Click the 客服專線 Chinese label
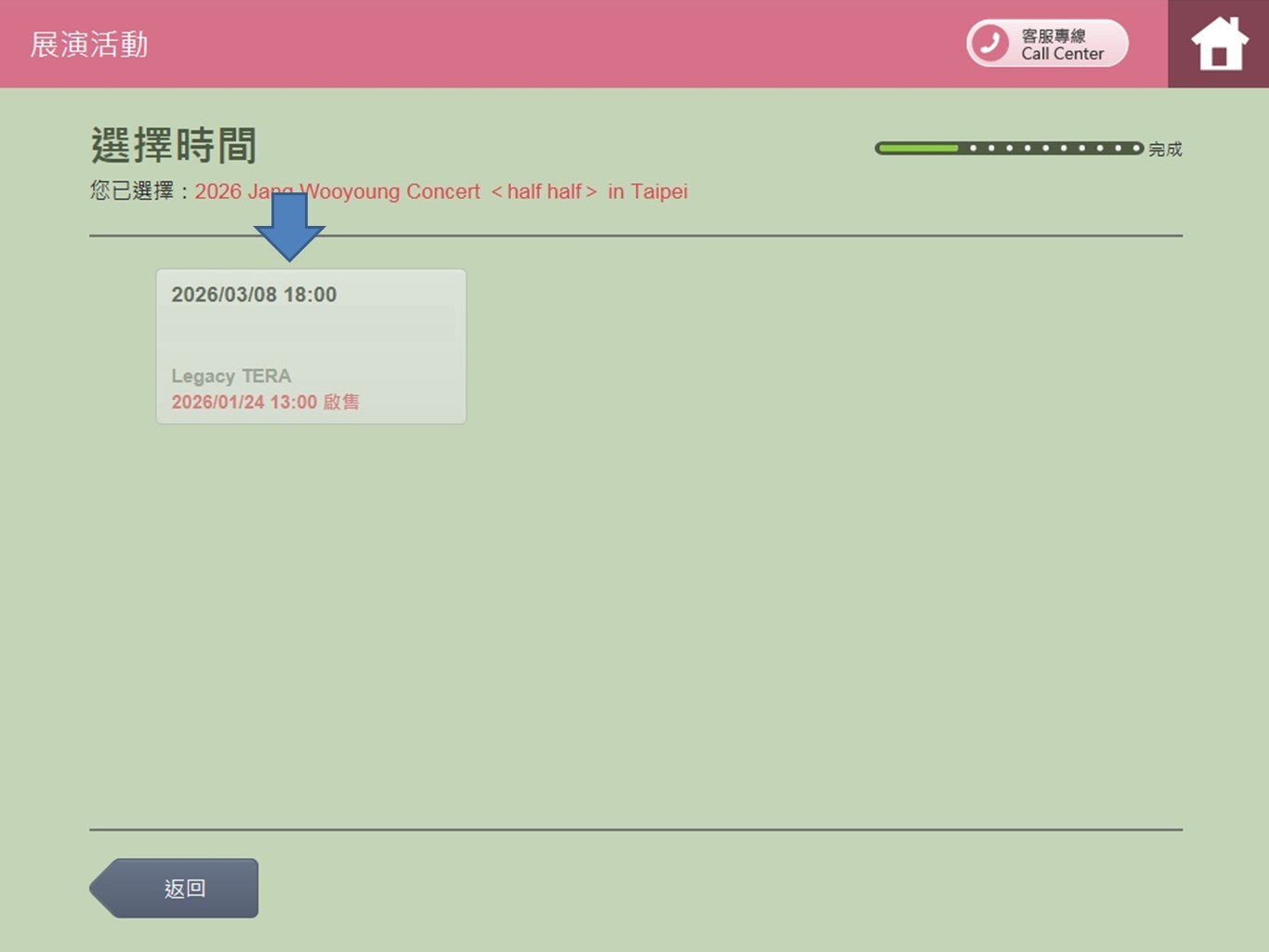1269x952 pixels. pyautogui.click(x=1053, y=35)
